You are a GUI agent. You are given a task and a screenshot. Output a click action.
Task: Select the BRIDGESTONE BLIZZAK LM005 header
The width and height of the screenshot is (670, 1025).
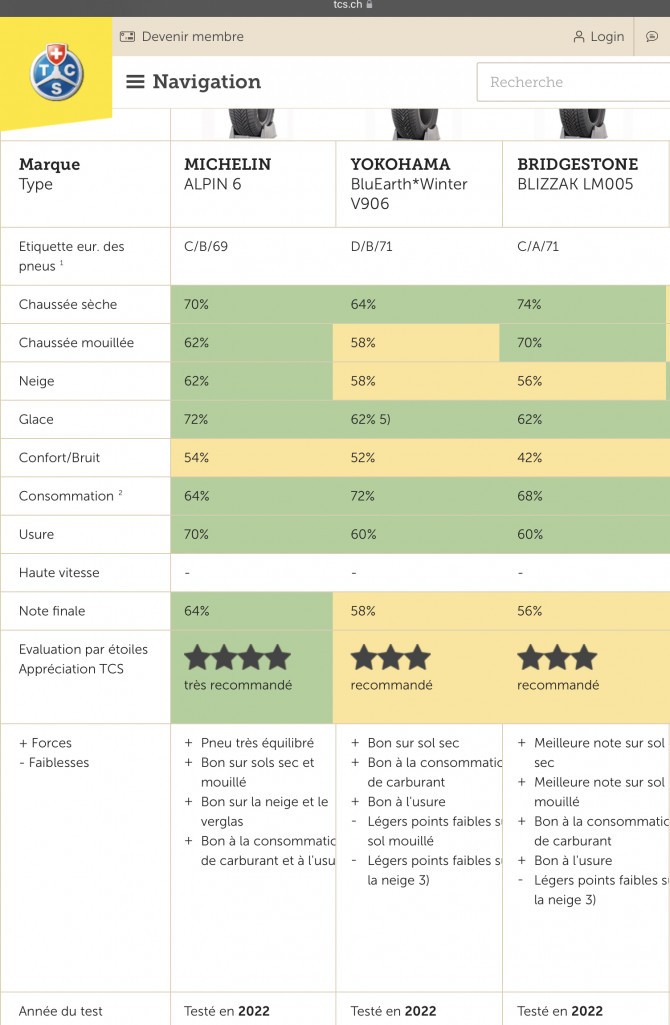[x=586, y=184]
